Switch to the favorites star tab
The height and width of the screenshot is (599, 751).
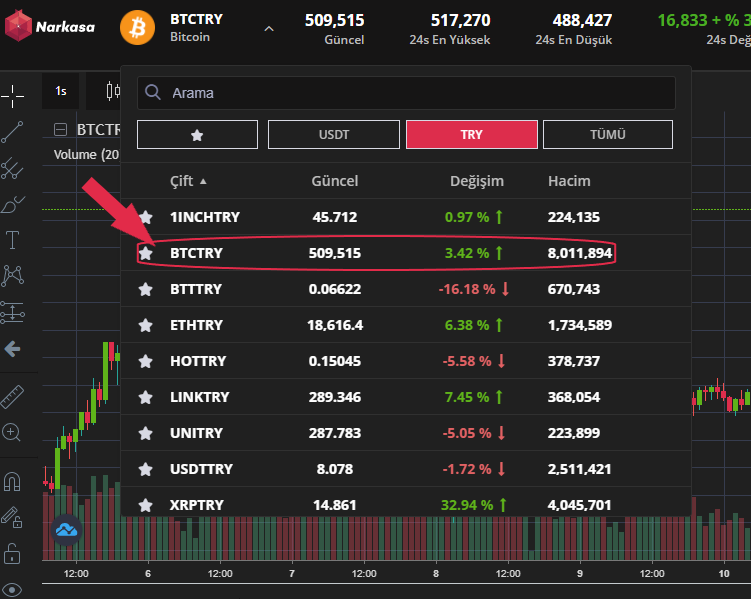(197, 135)
